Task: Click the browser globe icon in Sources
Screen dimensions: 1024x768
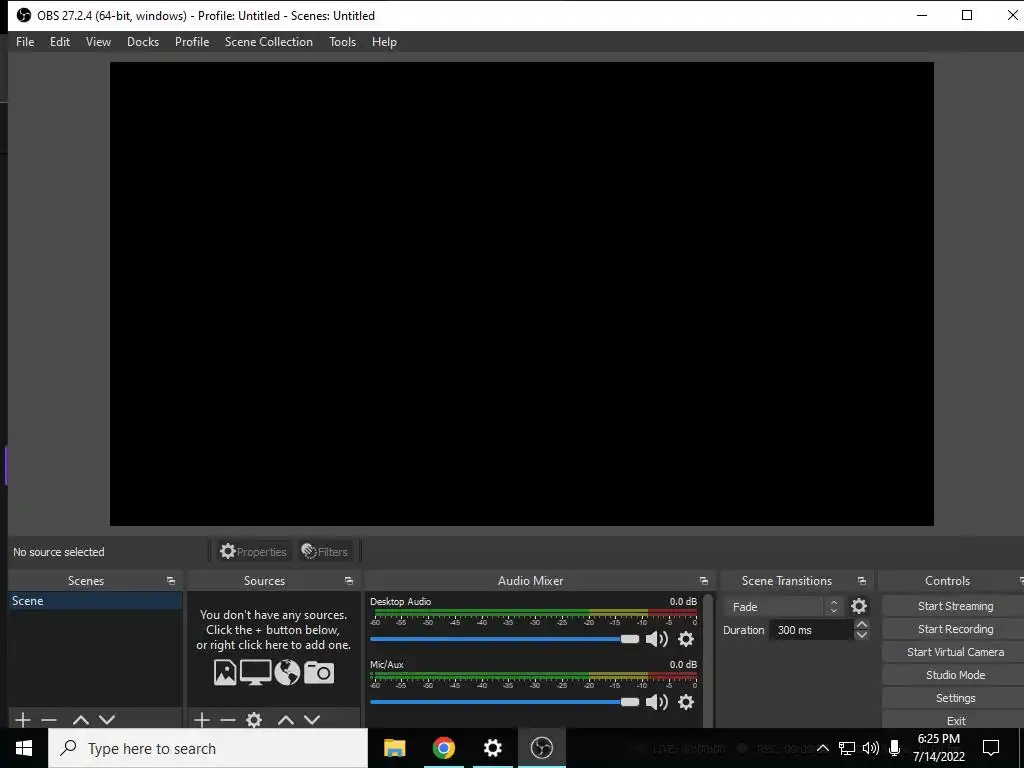Action: tap(287, 672)
